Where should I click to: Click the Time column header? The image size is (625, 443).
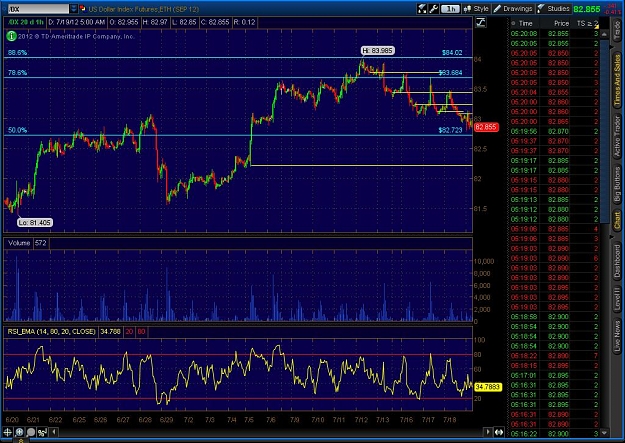(x=525, y=24)
